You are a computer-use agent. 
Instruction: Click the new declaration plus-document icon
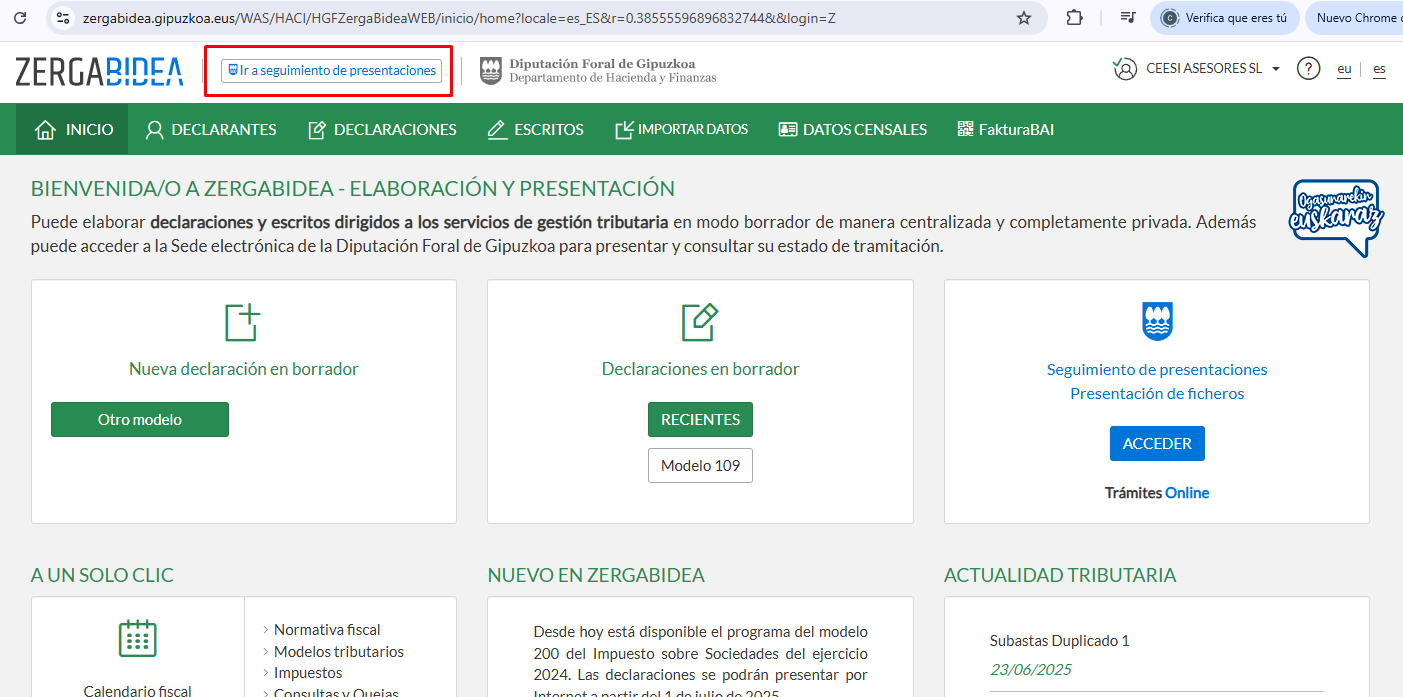[x=243, y=322]
